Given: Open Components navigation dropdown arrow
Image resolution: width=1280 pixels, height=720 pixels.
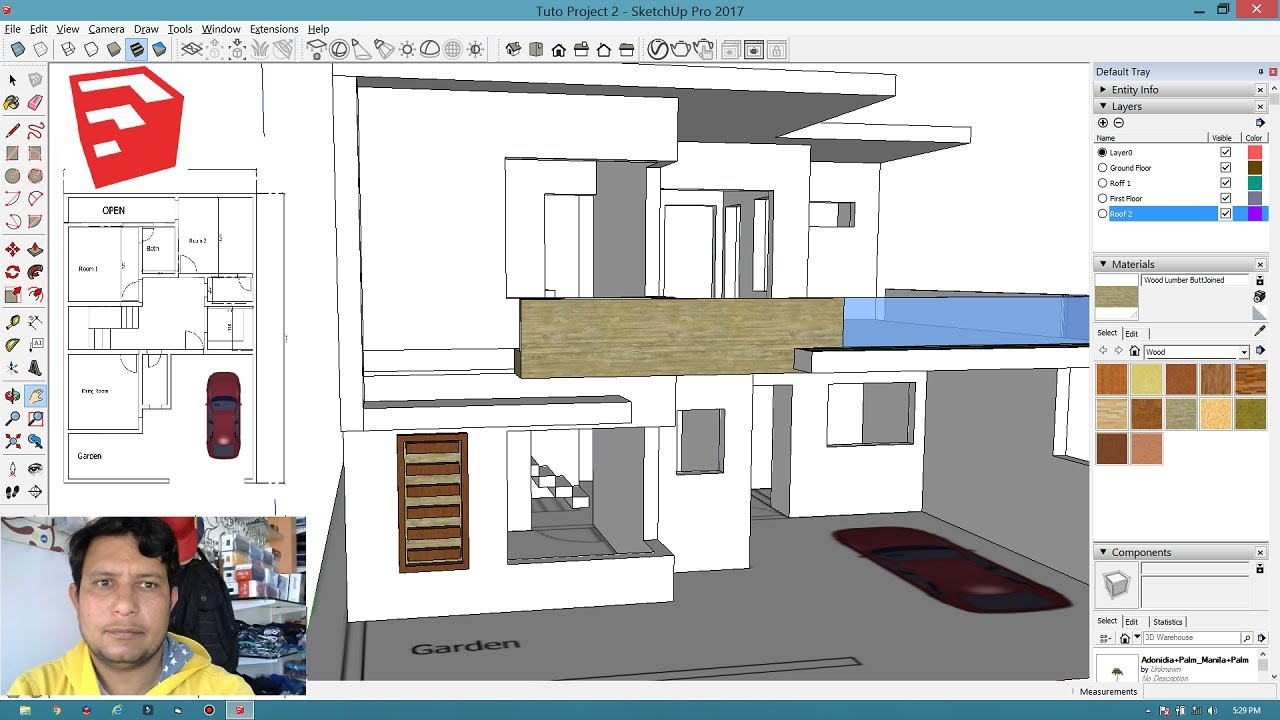Looking at the screenshot, I should click(1137, 637).
